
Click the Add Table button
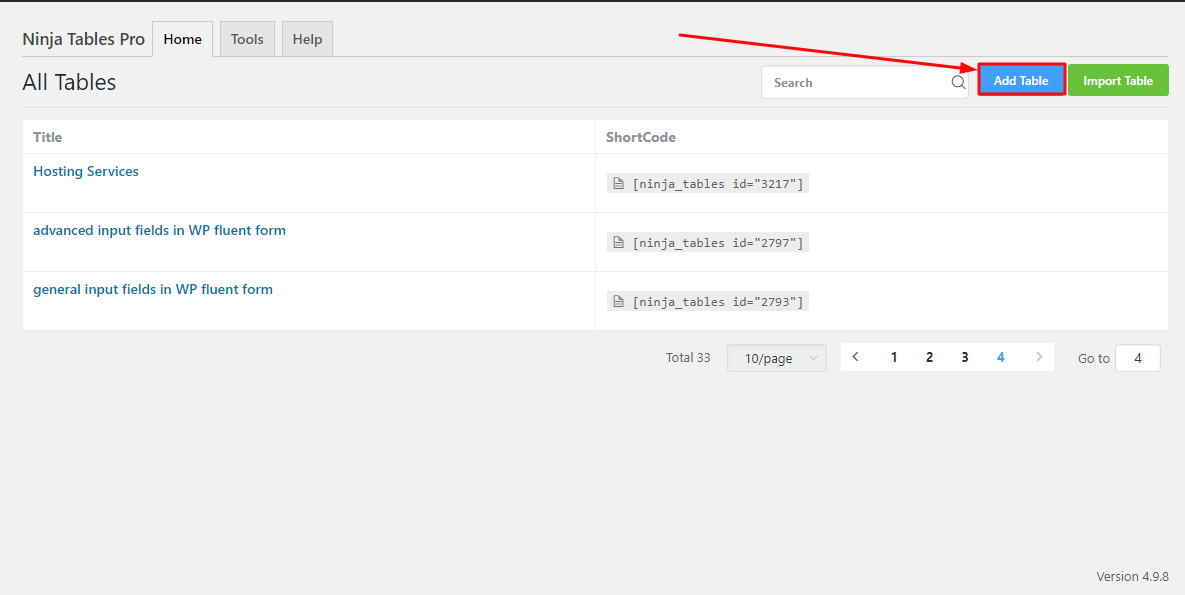click(1021, 81)
